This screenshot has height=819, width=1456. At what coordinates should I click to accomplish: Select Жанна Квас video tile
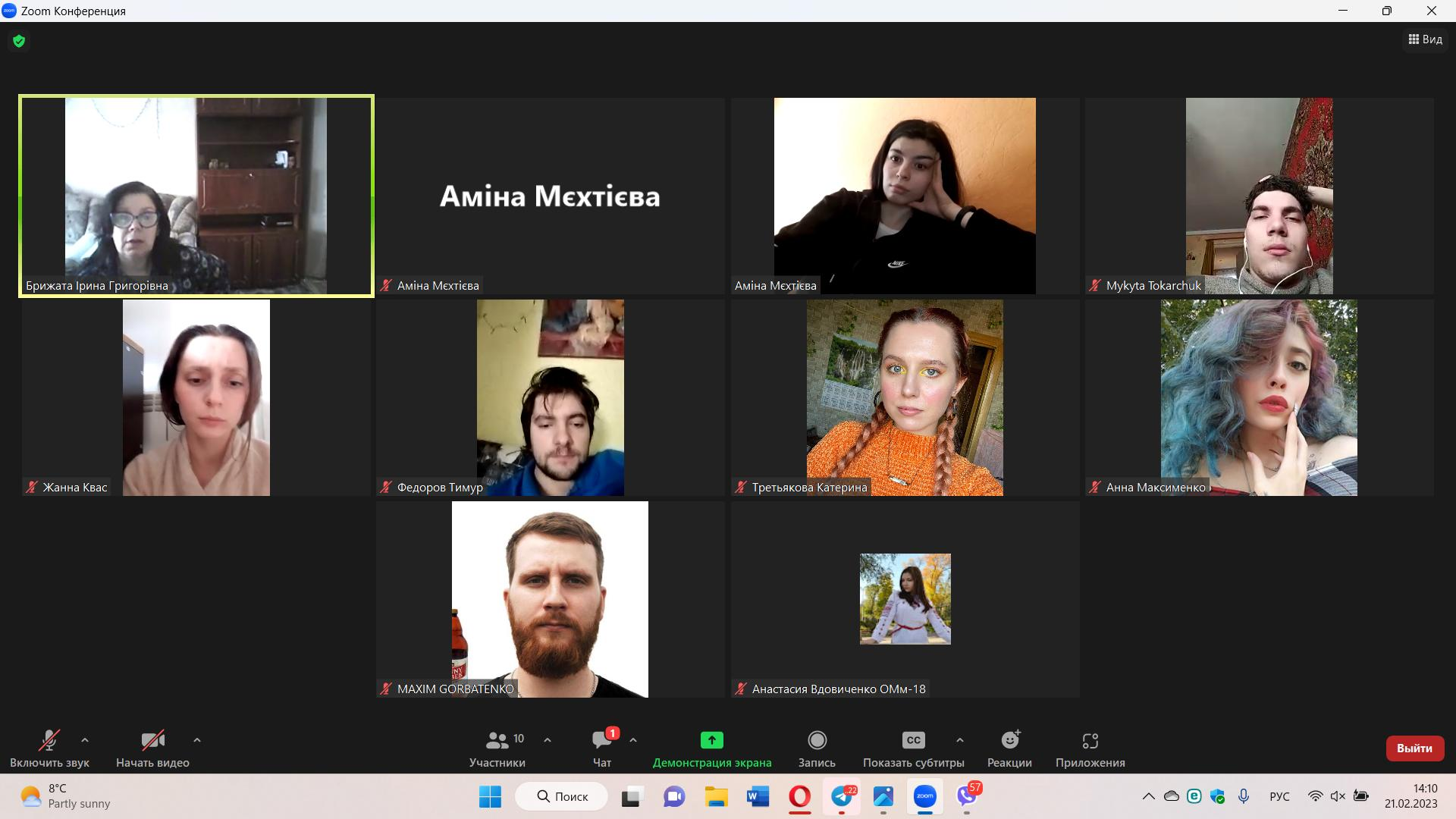(x=196, y=397)
